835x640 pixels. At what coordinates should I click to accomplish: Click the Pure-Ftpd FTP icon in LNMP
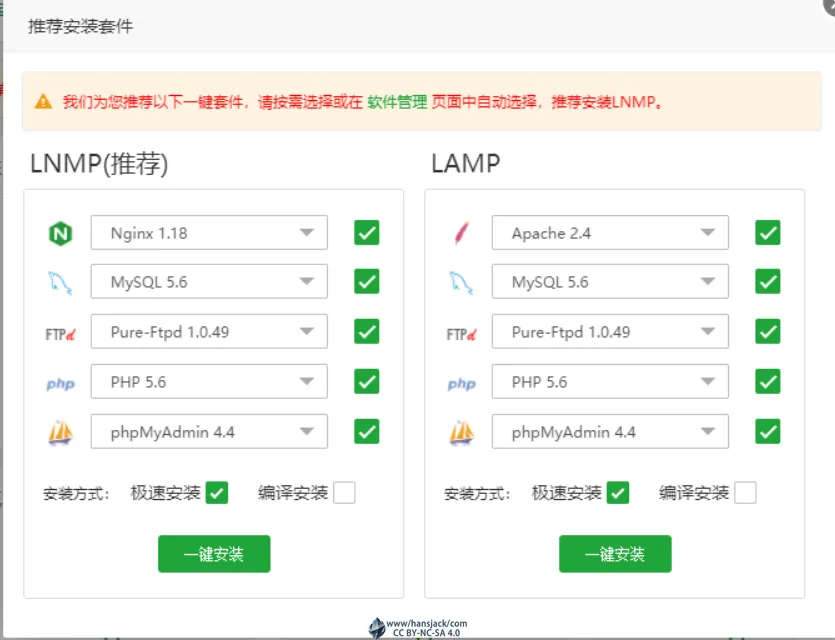[60, 333]
